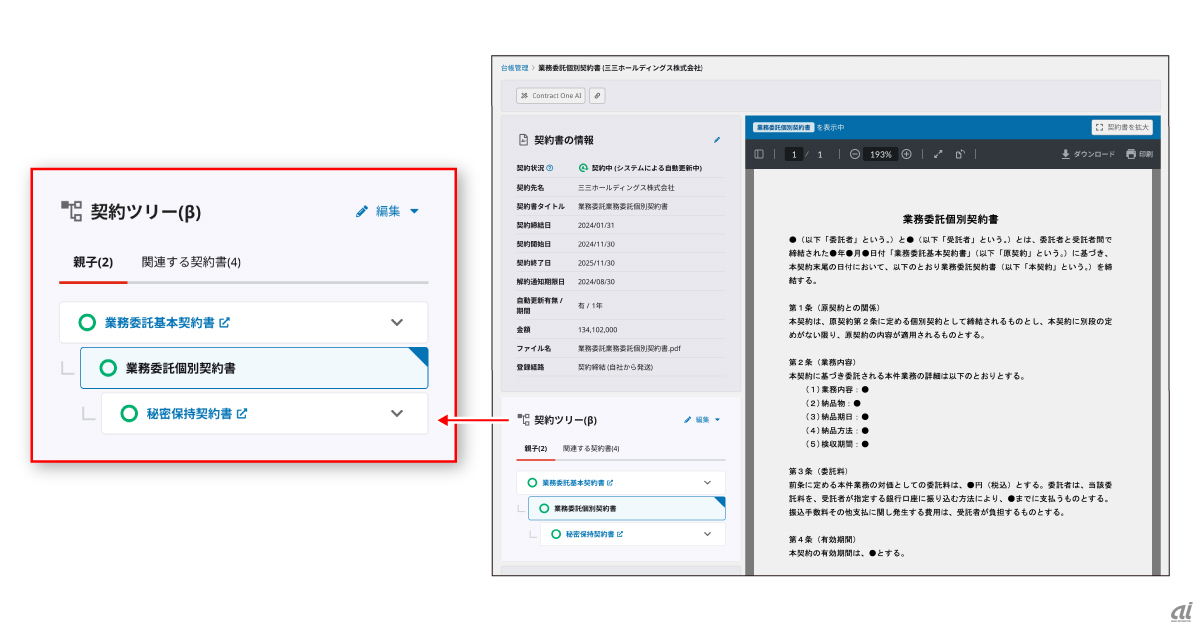Download the contract via ダウンロード

(1088, 154)
